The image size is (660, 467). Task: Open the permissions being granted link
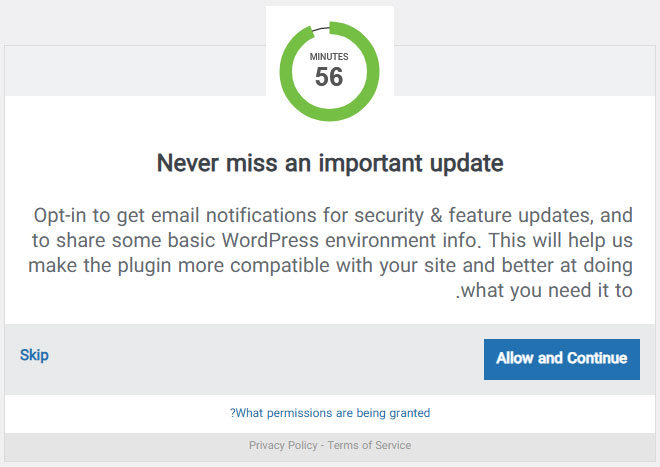pyautogui.click(x=330, y=412)
